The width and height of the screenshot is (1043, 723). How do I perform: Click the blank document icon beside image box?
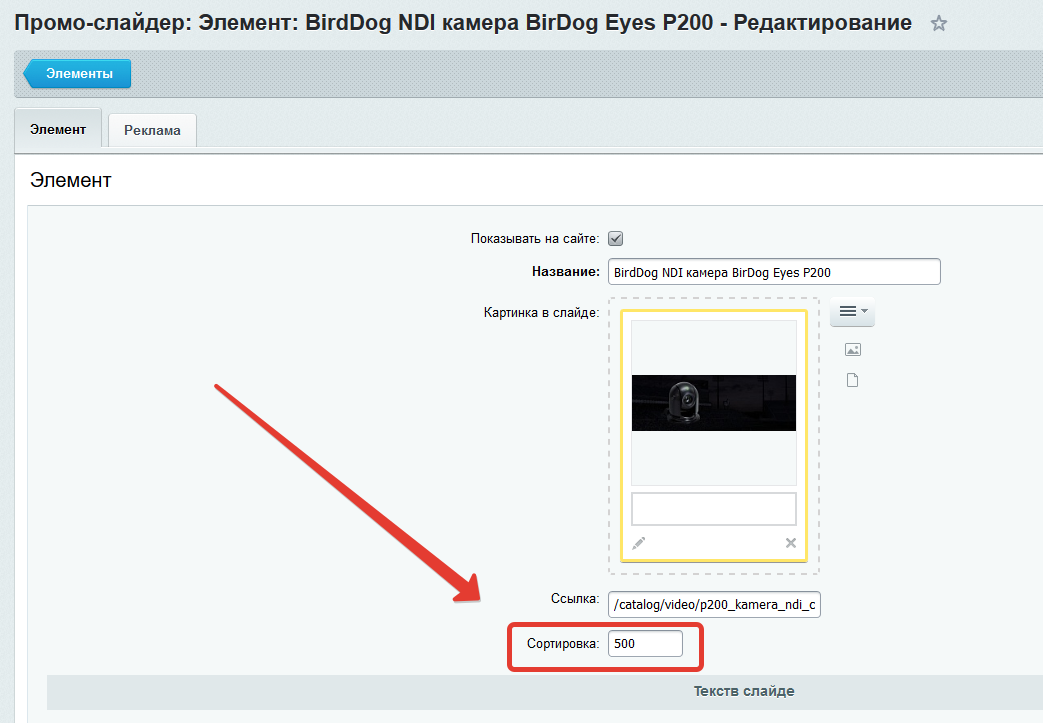(852, 381)
